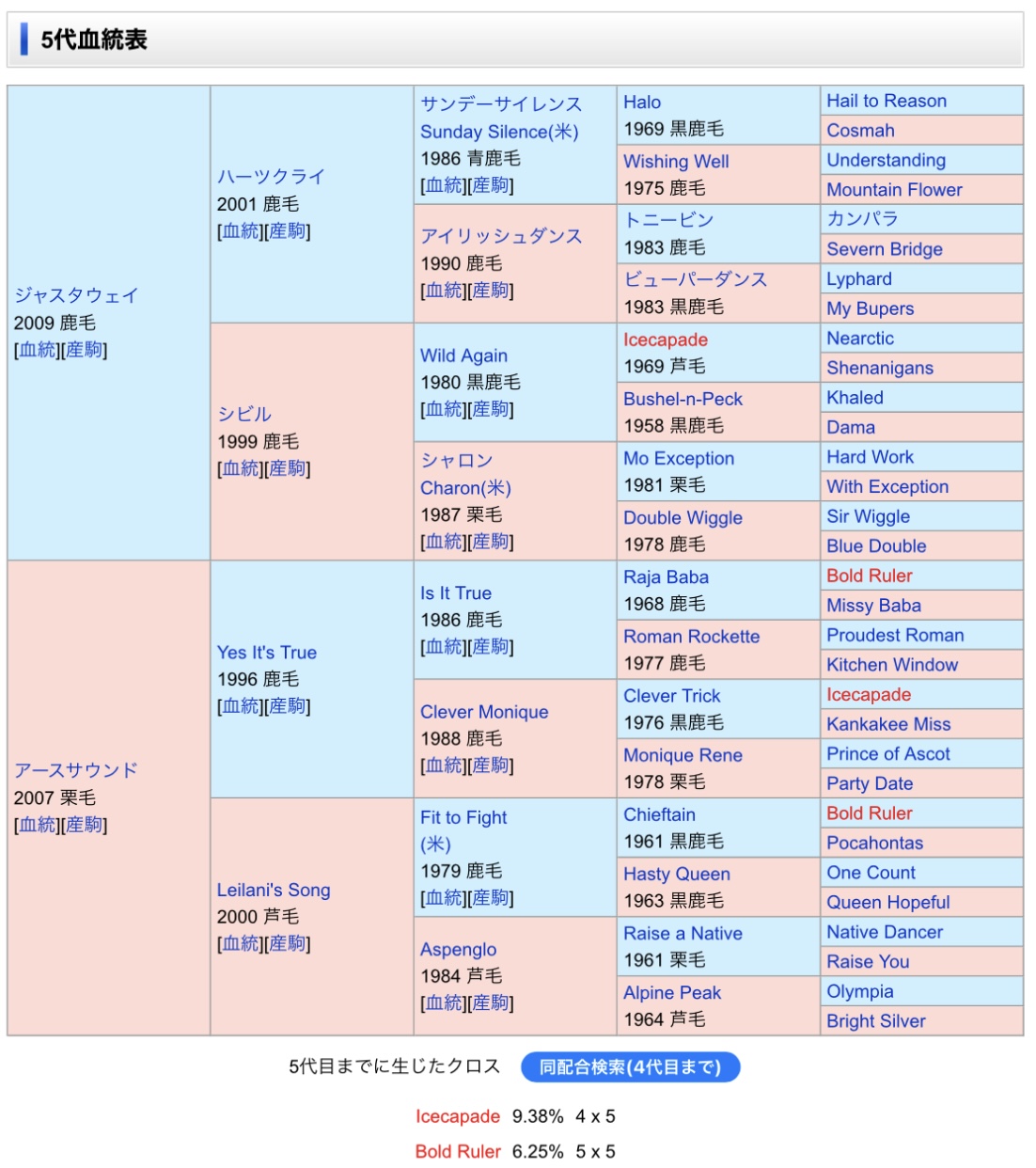
Task: Select the Raise a Native entry
Action: (x=683, y=933)
